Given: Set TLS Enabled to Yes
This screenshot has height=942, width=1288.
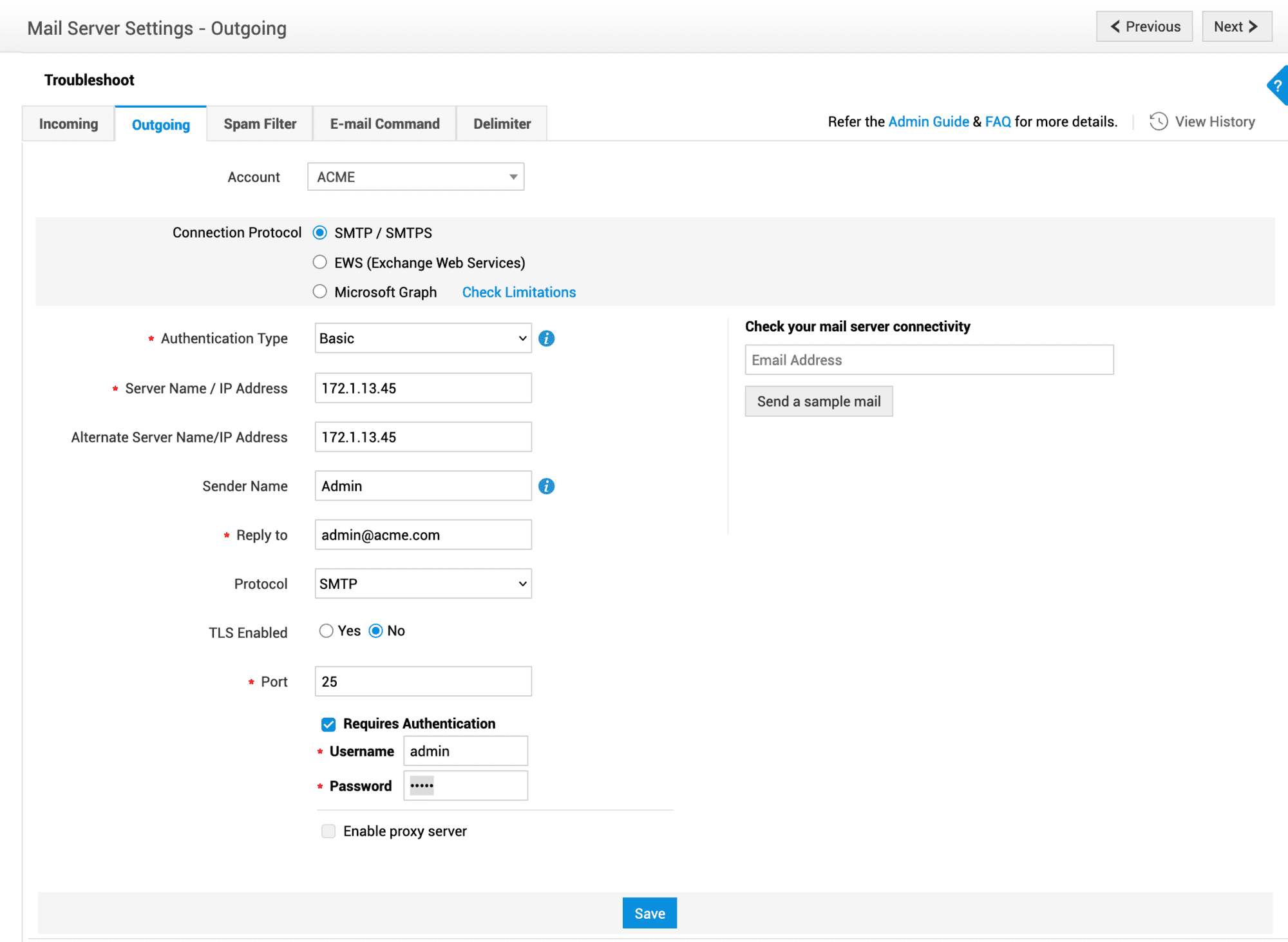Looking at the screenshot, I should (326, 631).
